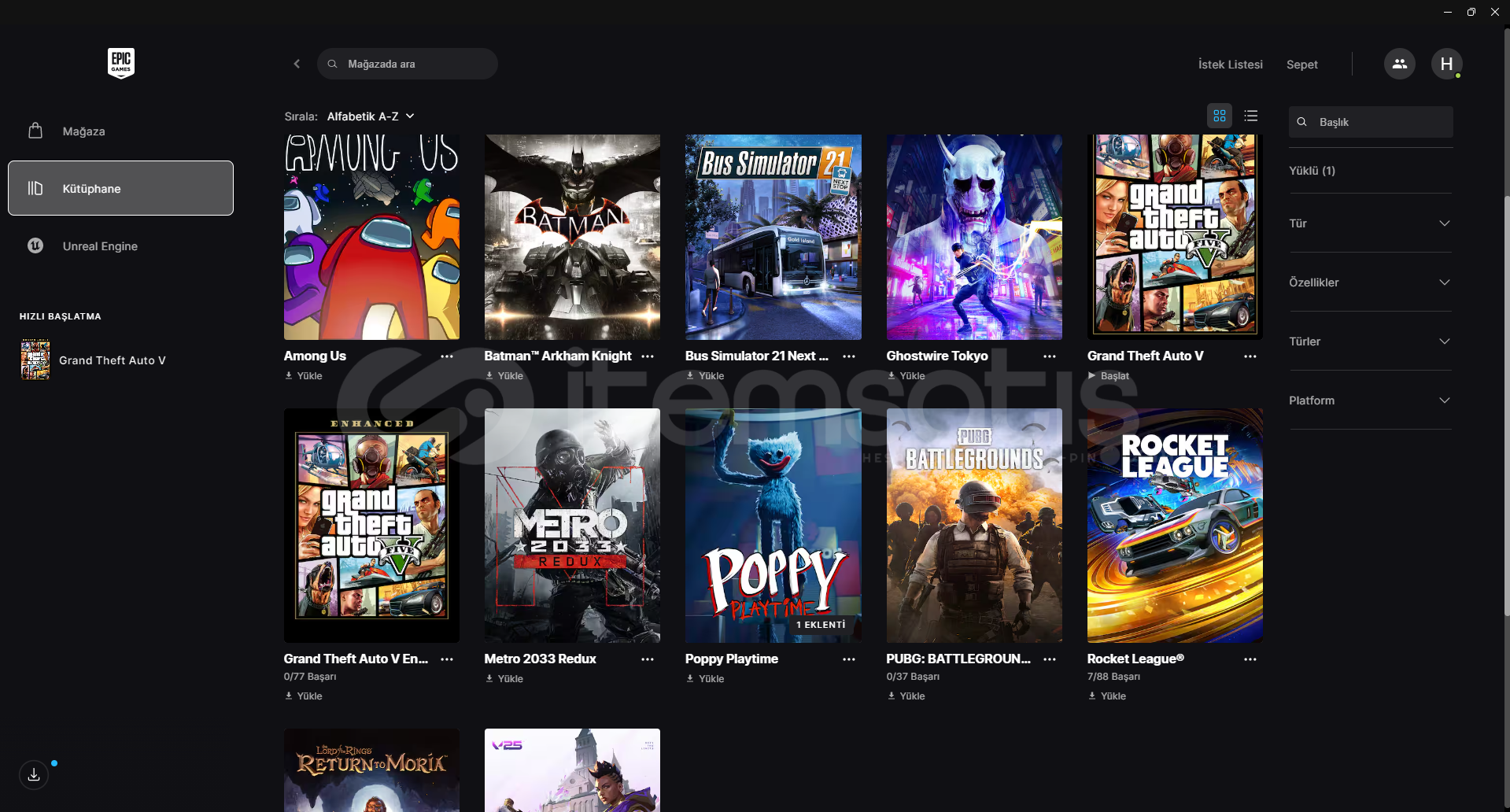Open Batman Arkham Knight options dots
The width and height of the screenshot is (1510, 812).
(648, 356)
